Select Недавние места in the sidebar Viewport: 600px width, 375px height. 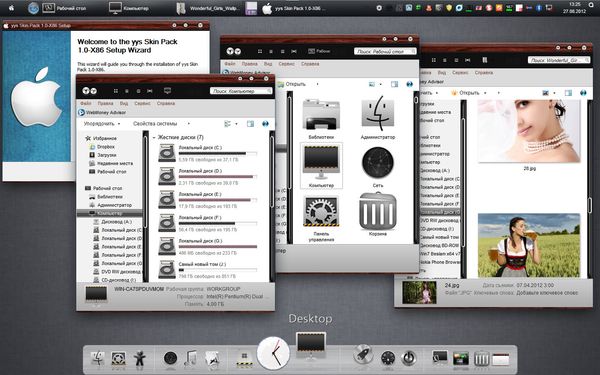[x=115, y=163]
